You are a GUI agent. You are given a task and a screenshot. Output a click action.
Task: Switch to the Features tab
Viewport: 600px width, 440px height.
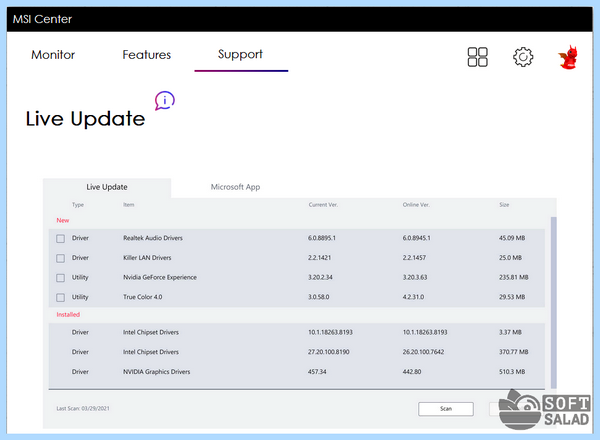pyautogui.click(x=147, y=55)
